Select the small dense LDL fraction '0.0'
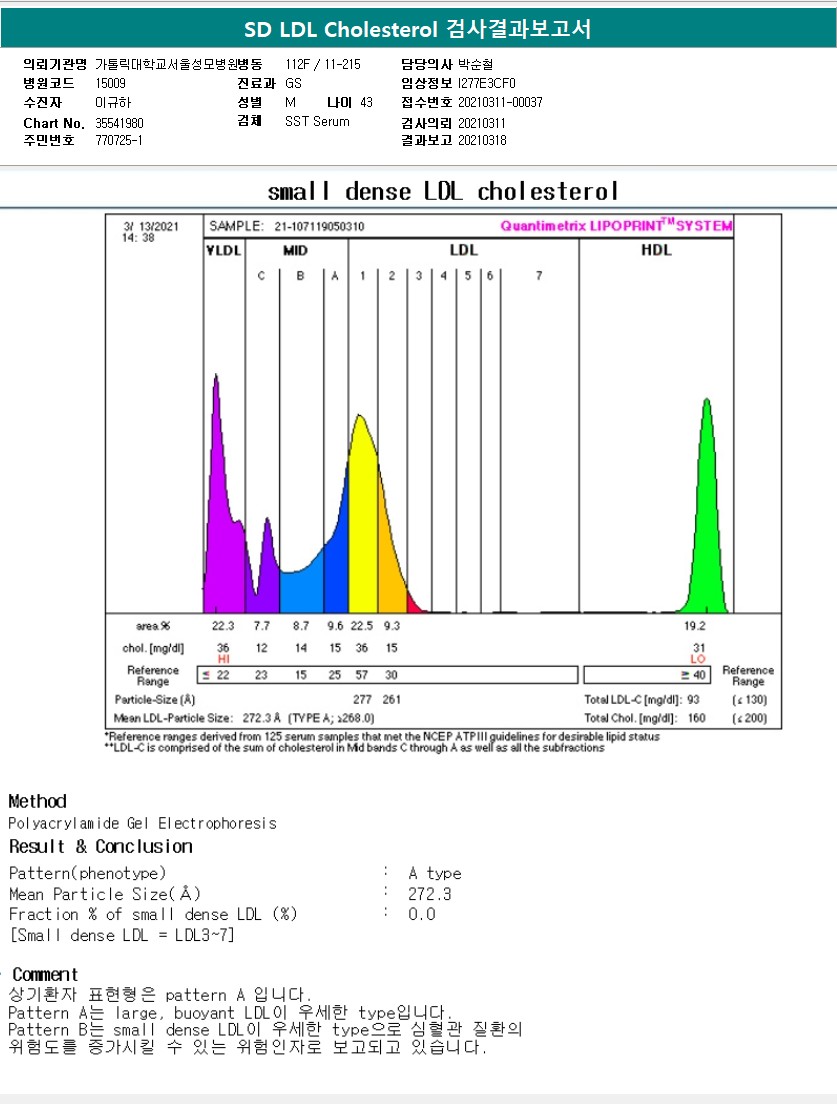Viewport: 837px width, 1104px height. tap(422, 915)
